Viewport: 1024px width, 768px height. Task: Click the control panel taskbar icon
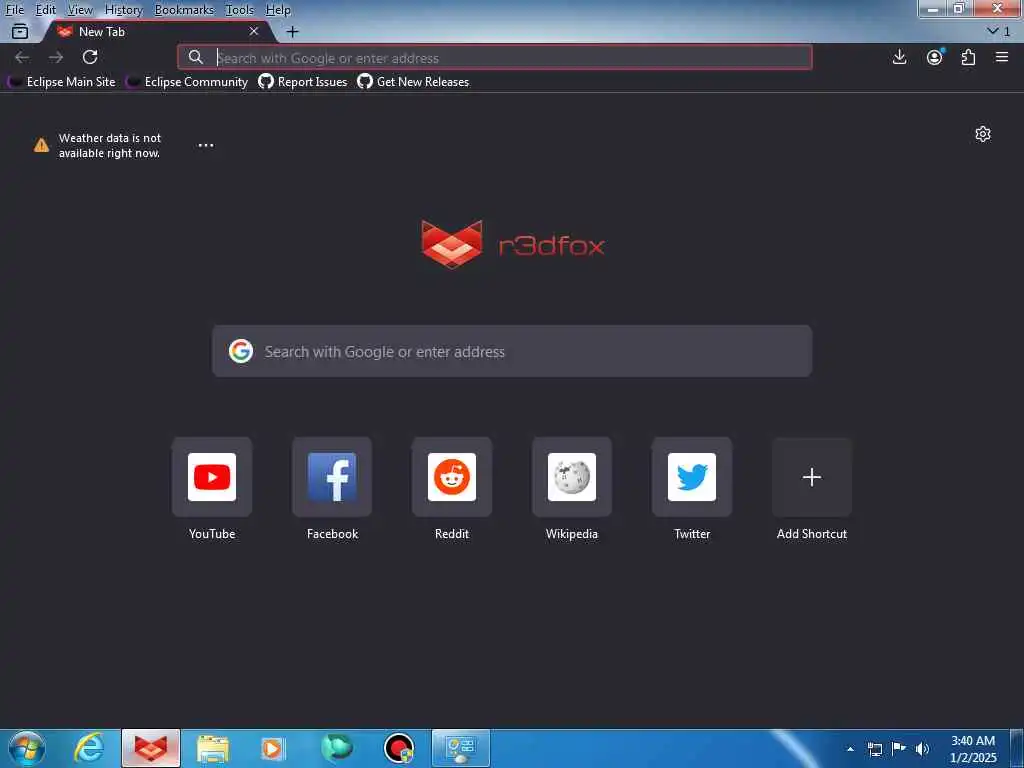[461, 748]
